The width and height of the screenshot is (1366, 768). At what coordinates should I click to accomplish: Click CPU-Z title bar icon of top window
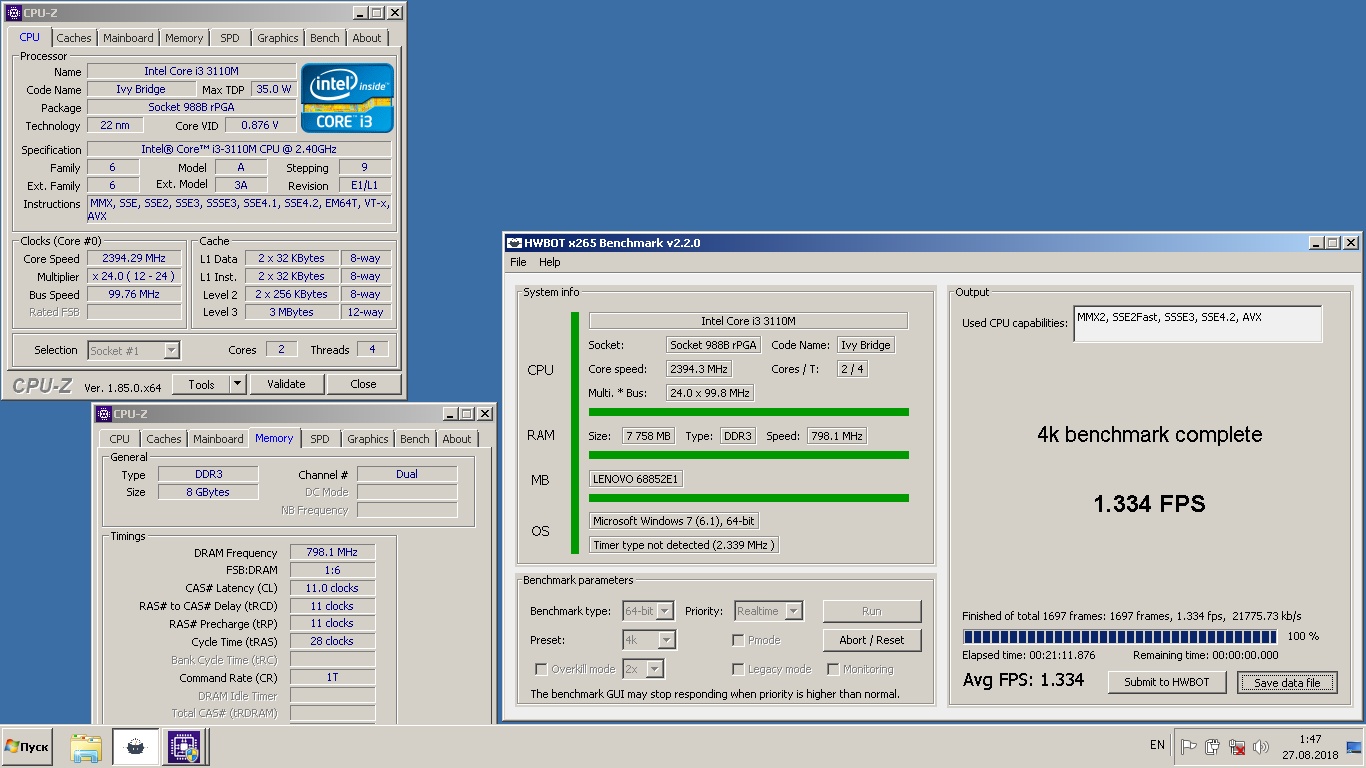(x=13, y=13)
